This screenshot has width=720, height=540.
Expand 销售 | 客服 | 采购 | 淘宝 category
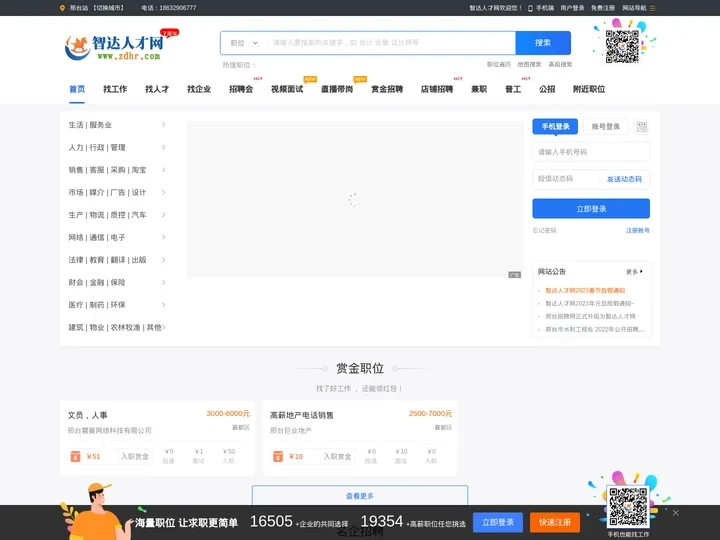tap(117, 170)
